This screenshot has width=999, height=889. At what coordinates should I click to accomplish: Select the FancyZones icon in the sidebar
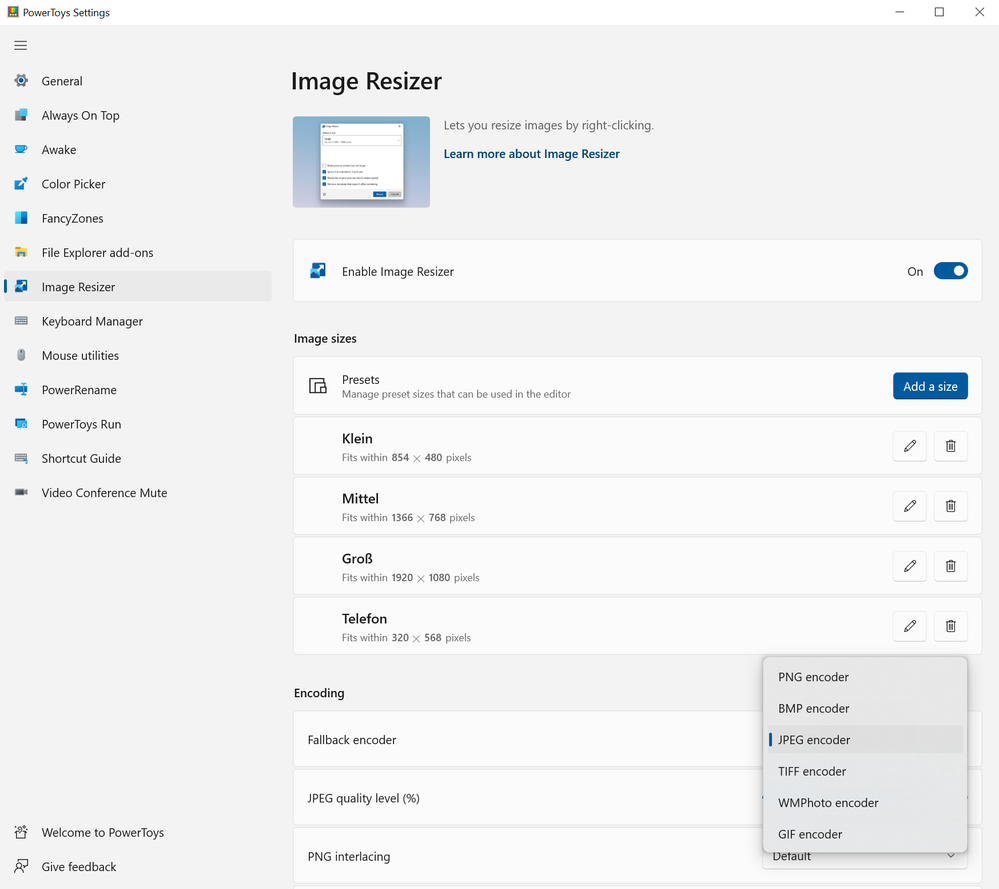[19, 218]
